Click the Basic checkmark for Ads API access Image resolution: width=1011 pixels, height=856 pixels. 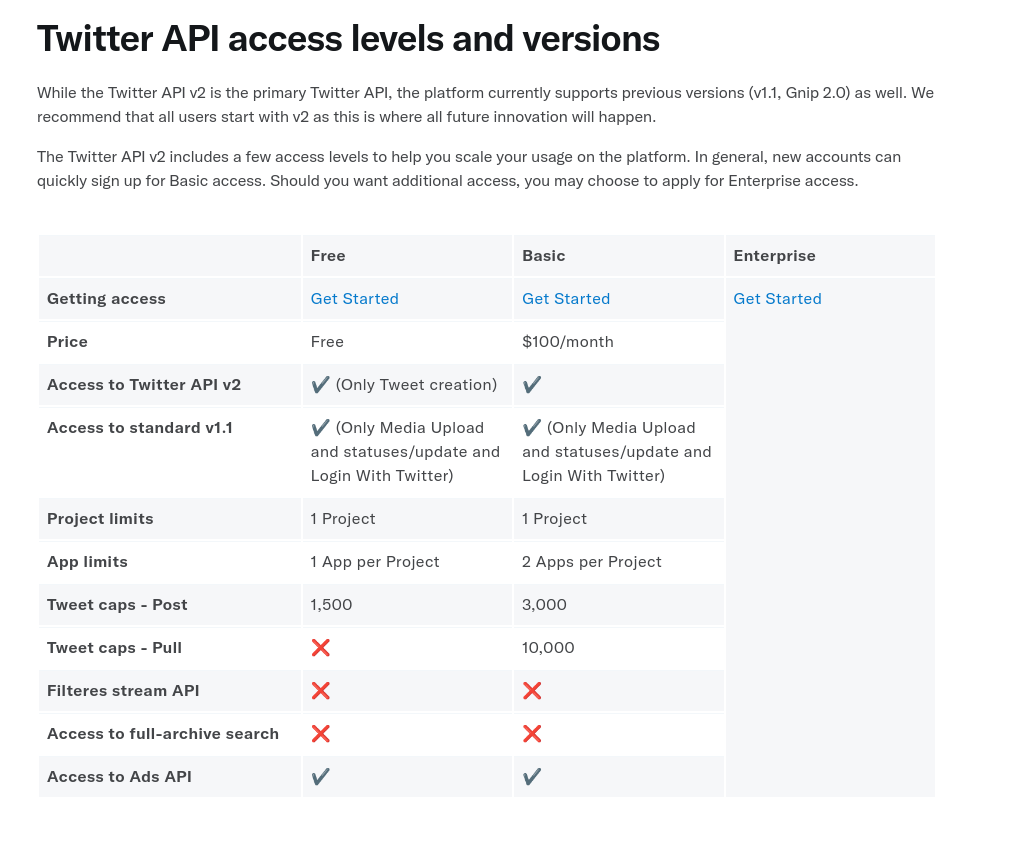(x=532, y=777)
